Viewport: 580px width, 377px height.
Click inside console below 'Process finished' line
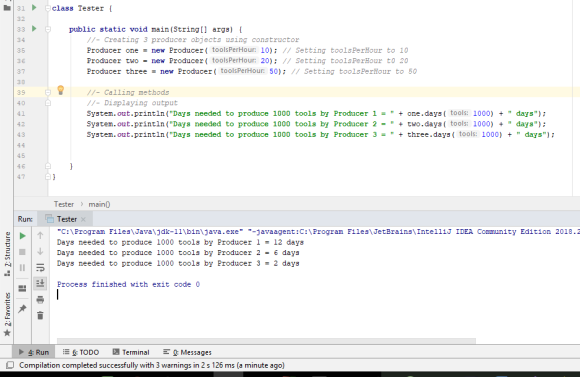pyautogui.click(x=314, y=295)
